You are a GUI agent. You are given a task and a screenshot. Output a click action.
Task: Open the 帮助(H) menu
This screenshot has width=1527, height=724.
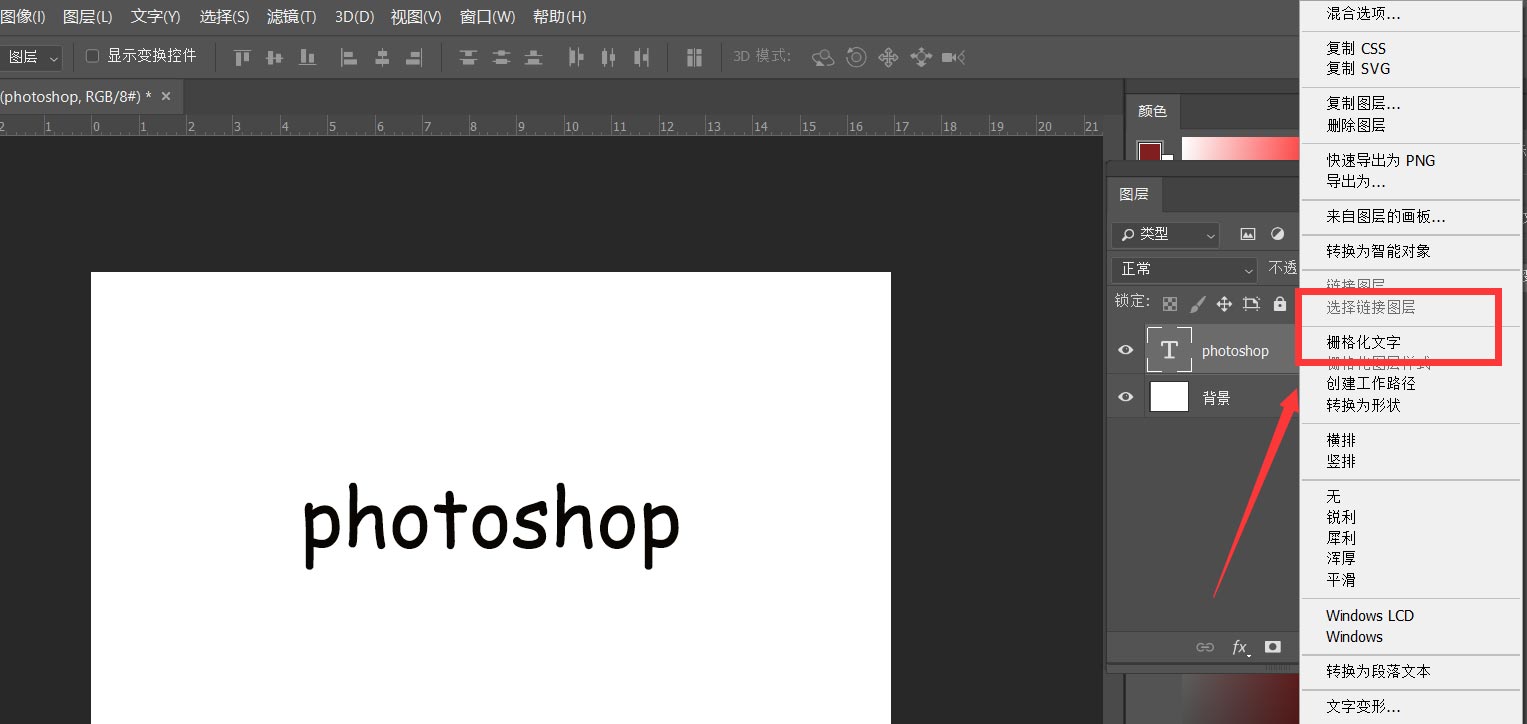click(559, 17)
